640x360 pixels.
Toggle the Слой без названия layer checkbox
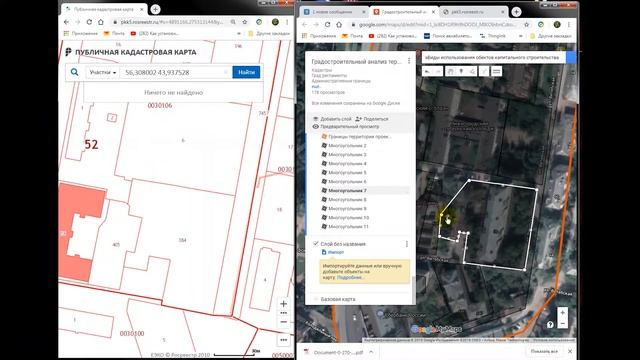pyautogui.click(x=316, y=244)
